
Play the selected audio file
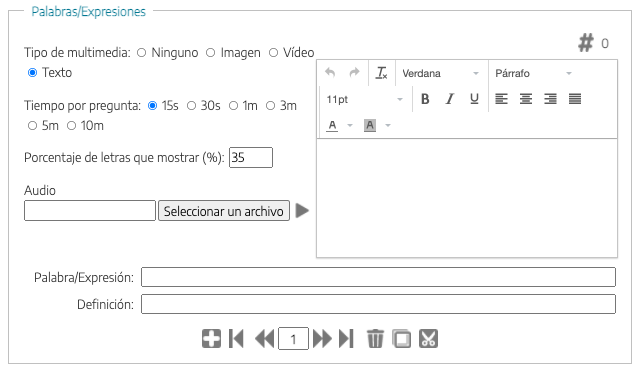coord(302,211)
